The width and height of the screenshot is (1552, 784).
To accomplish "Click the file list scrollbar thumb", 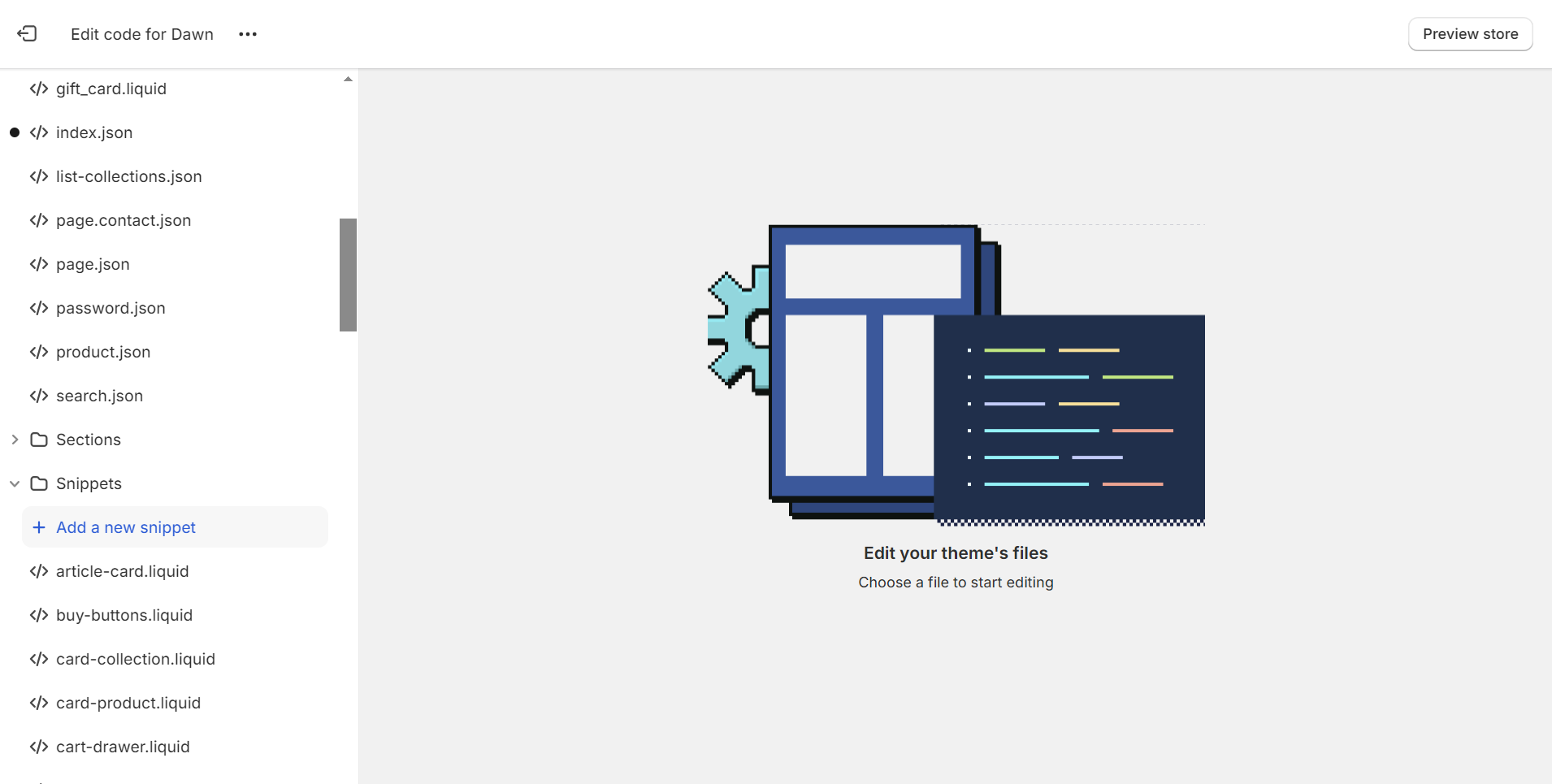I will pos(348,275).
